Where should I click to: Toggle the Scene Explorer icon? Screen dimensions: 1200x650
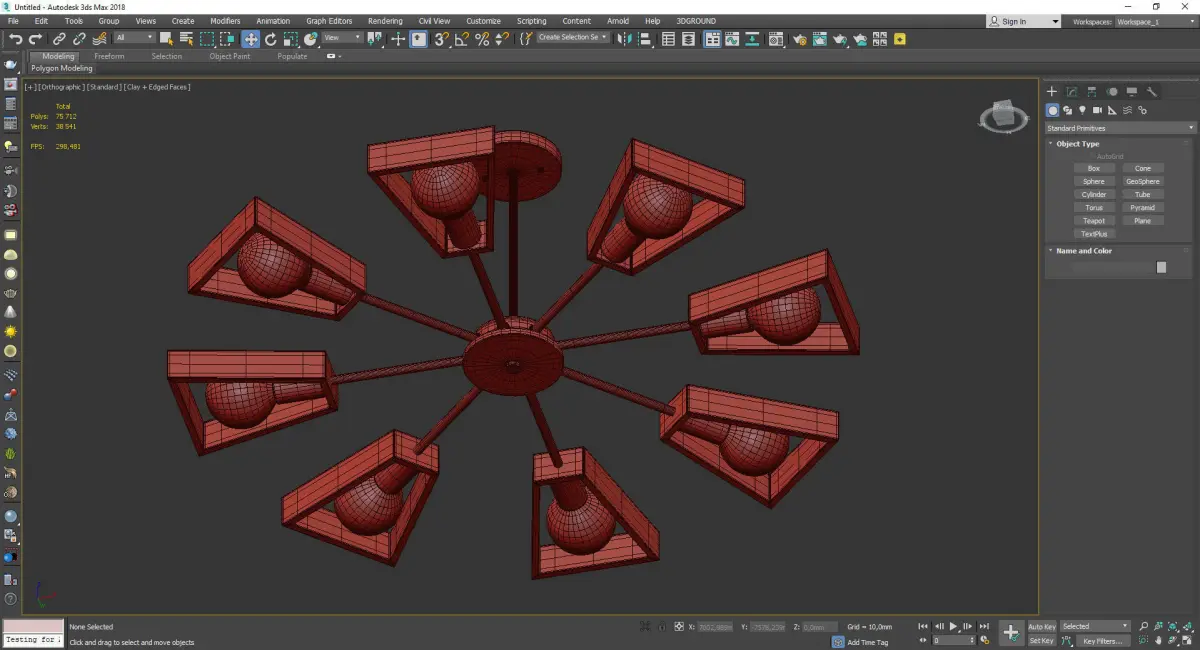[669, 39]
